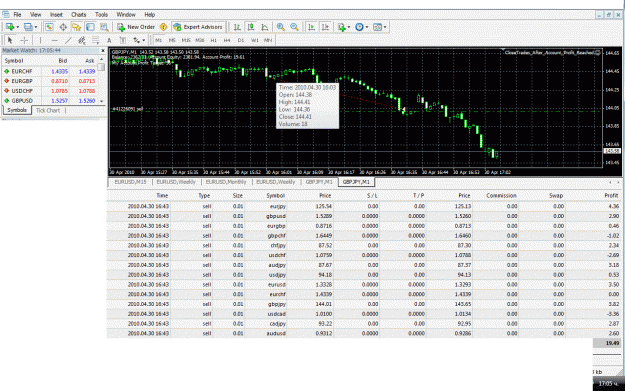Screen dimensions: 625x391
Task: Switch chart to line chart style
Action: tap(265, 27)
